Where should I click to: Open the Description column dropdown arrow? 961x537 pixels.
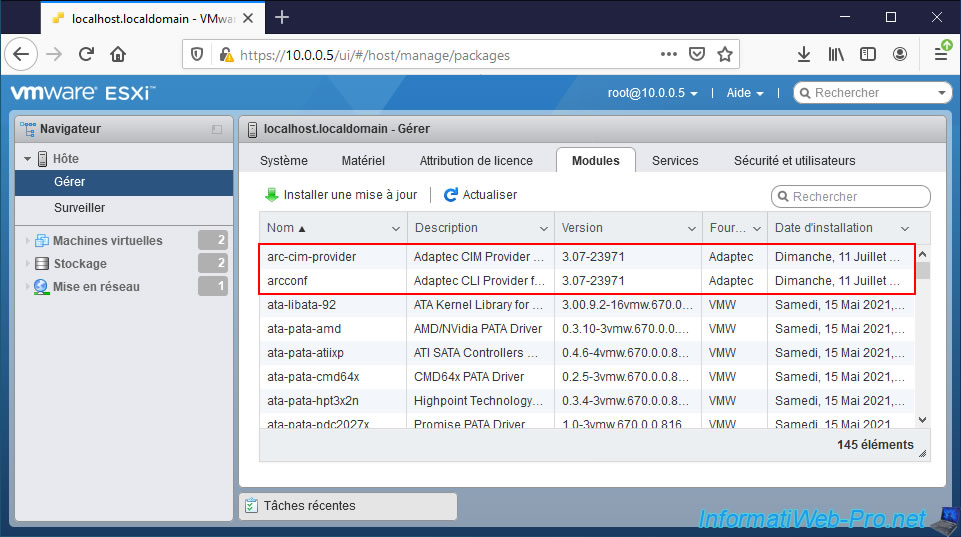pos(544,228)
